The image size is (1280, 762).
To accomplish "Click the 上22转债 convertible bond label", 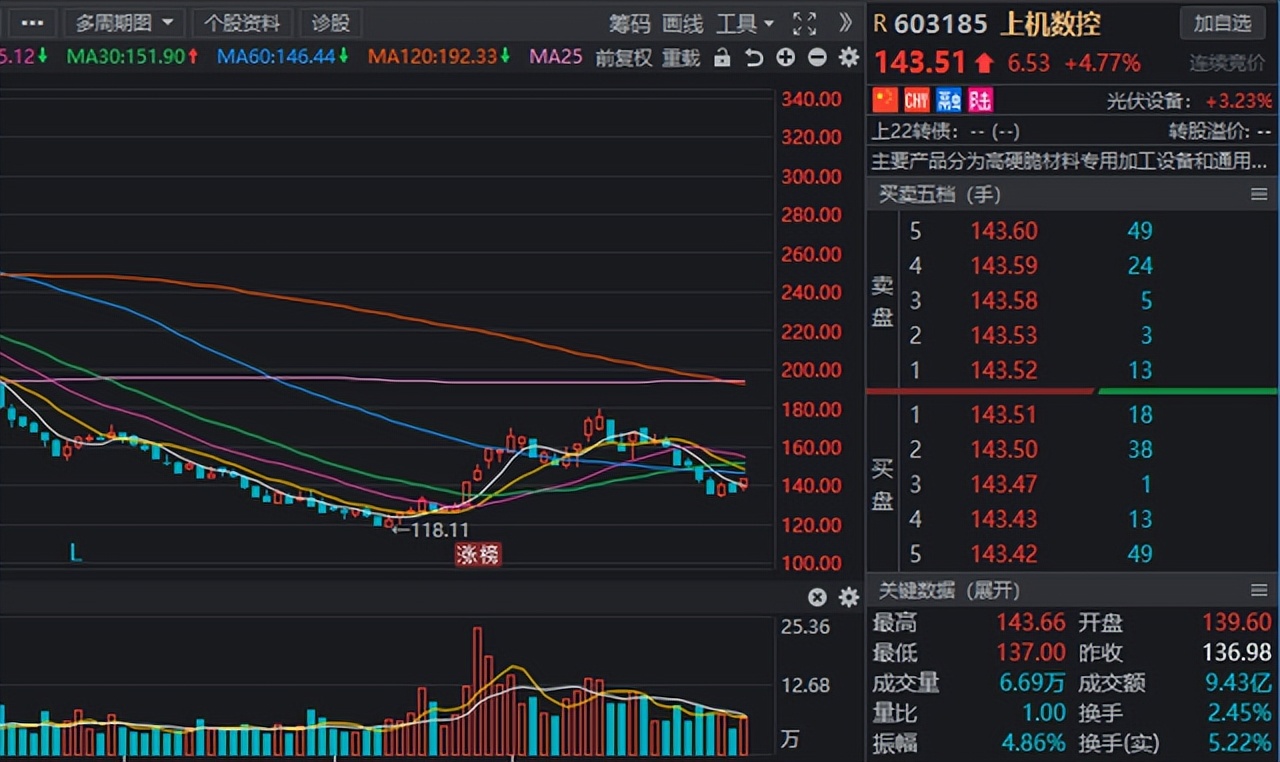I will 915,131.
